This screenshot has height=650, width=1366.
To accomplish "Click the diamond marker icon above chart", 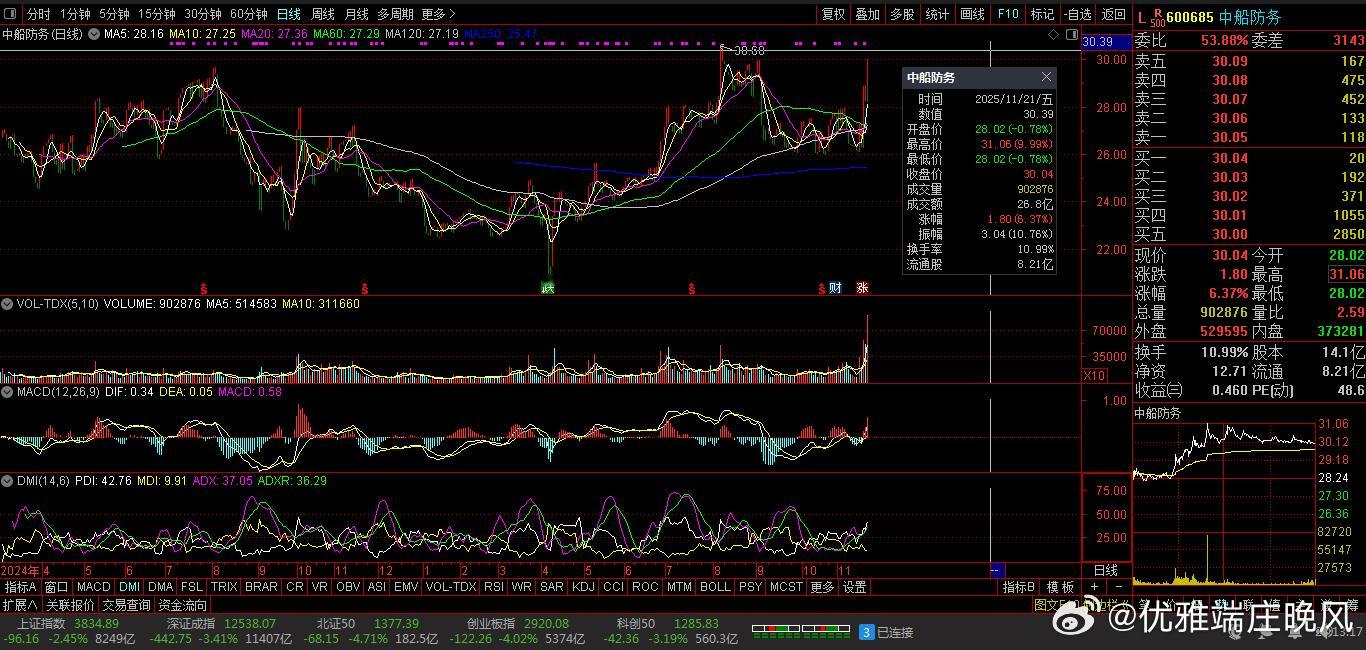I will (x=1053, y=34).
